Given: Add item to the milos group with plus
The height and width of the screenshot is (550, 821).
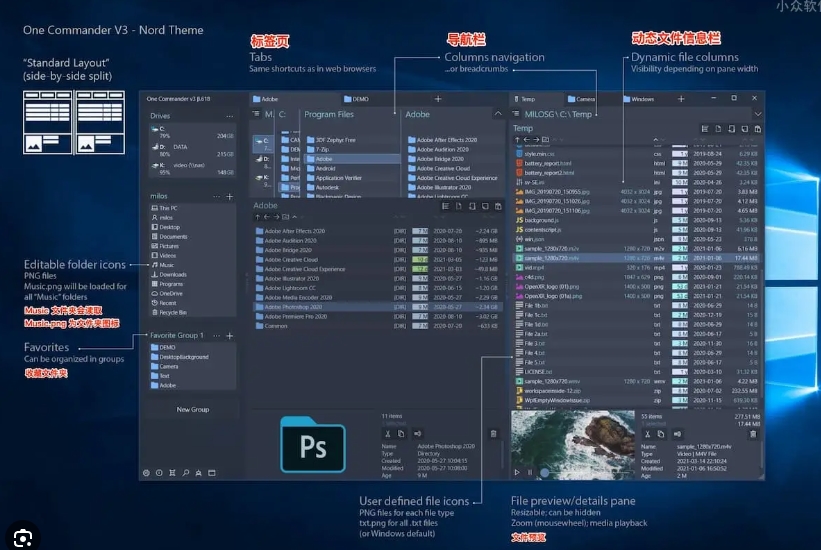Looking at the screenshot, I should coord(229,196).
